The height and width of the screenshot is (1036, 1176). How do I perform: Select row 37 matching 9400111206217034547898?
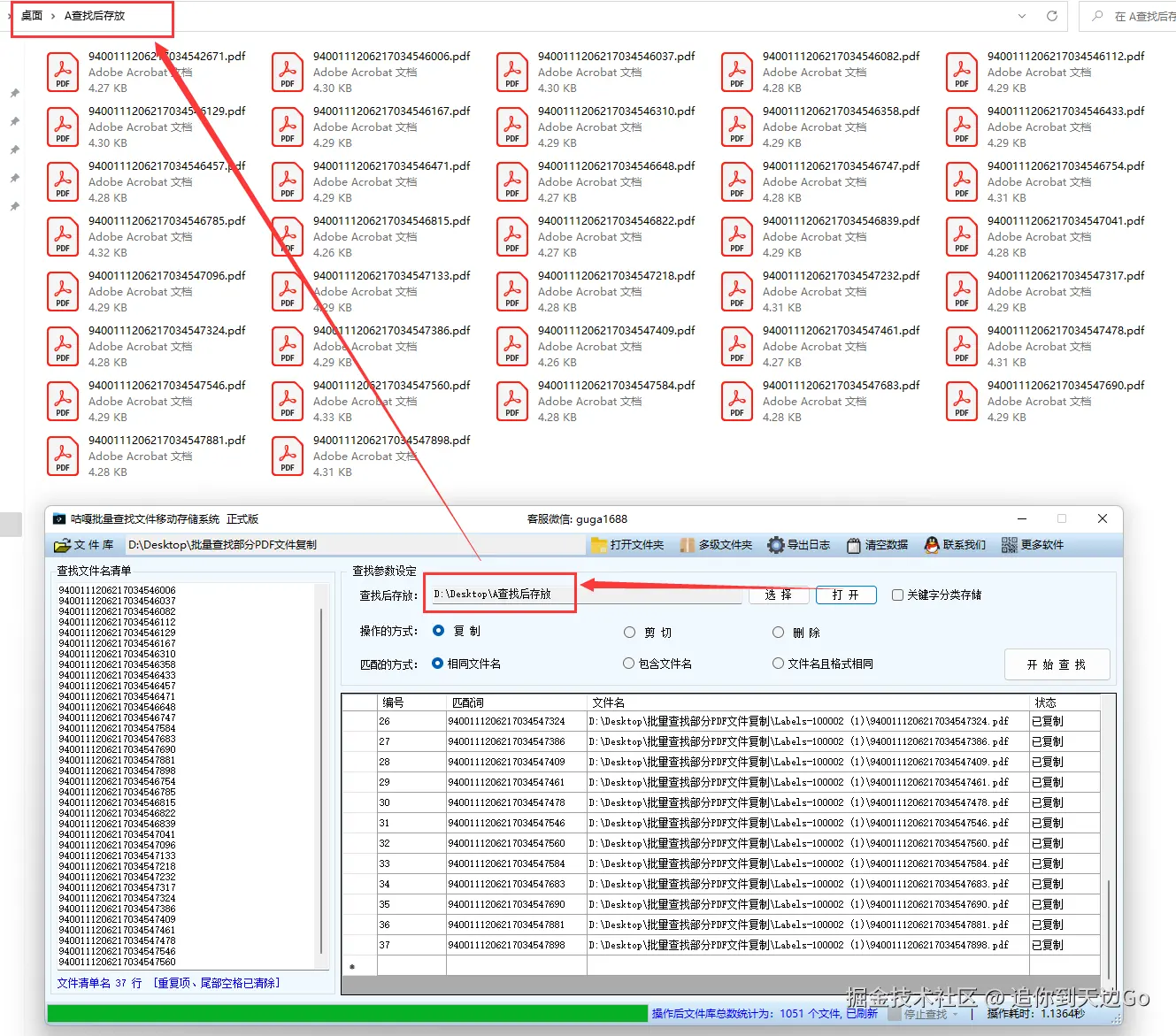tap(721, 945)
